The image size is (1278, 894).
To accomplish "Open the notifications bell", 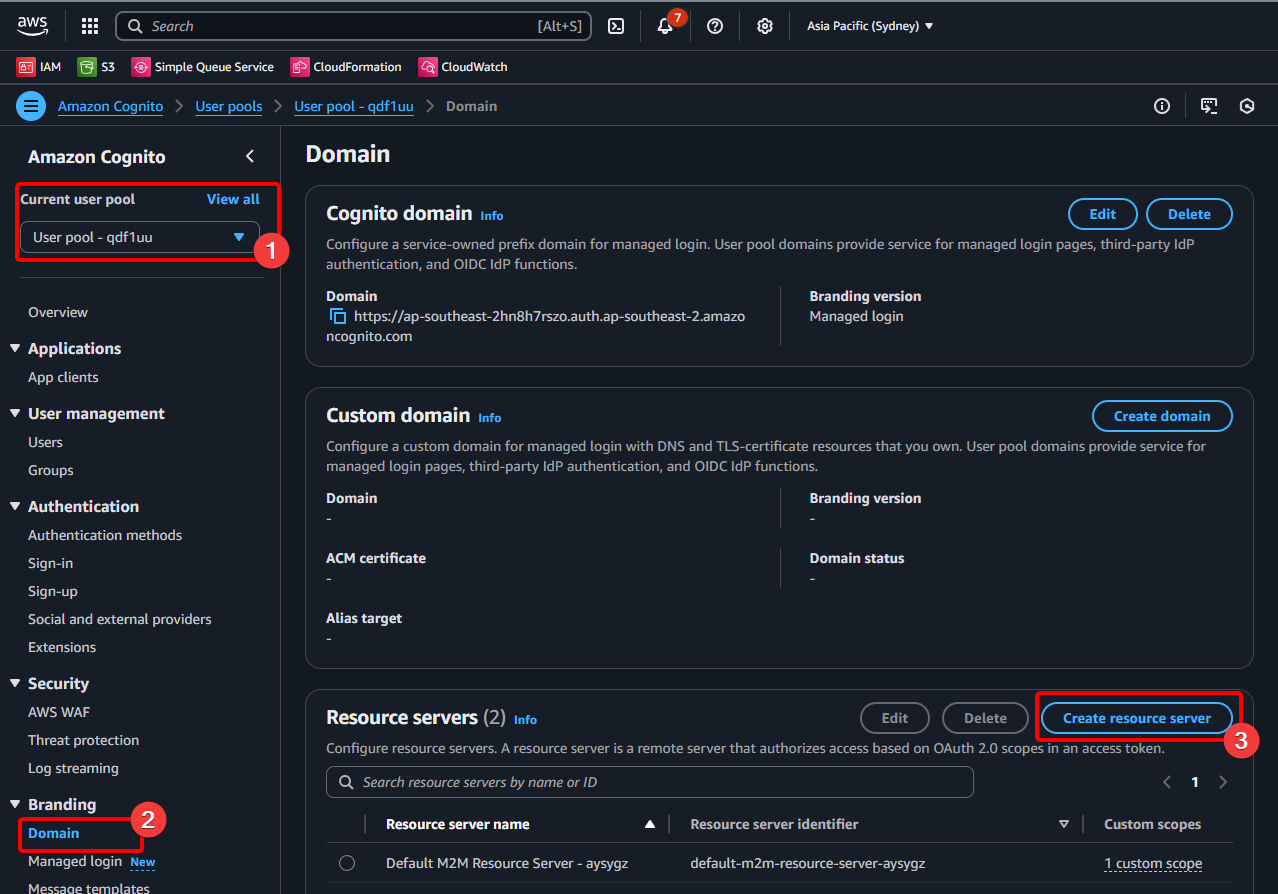I will (665, 26).
